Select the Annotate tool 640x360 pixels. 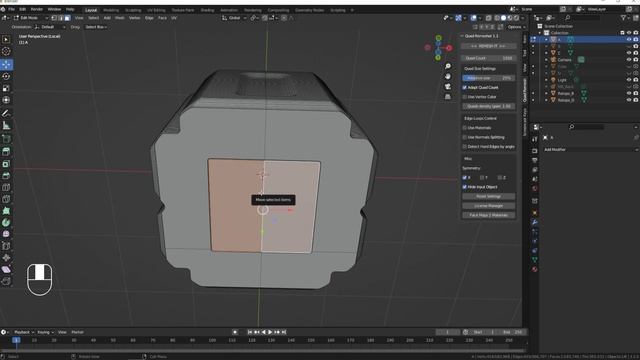click(x=6, y=113)
